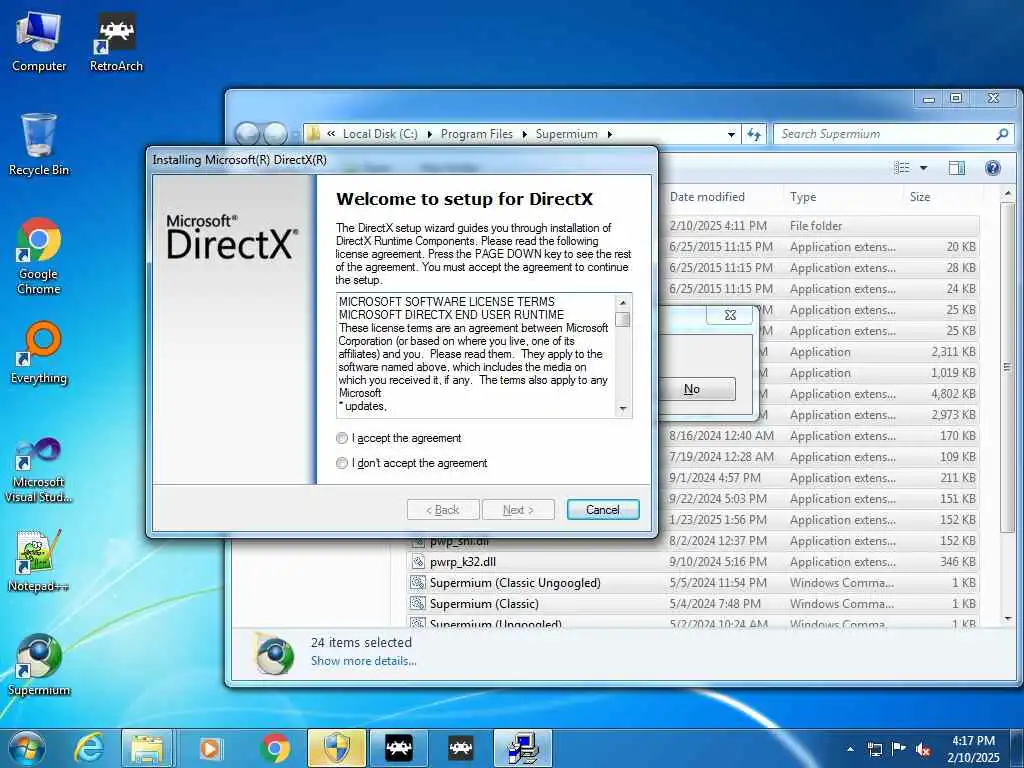
Task: Expand arrow after Local Disk (C:) breadcrumb
Action: [429, 134]
